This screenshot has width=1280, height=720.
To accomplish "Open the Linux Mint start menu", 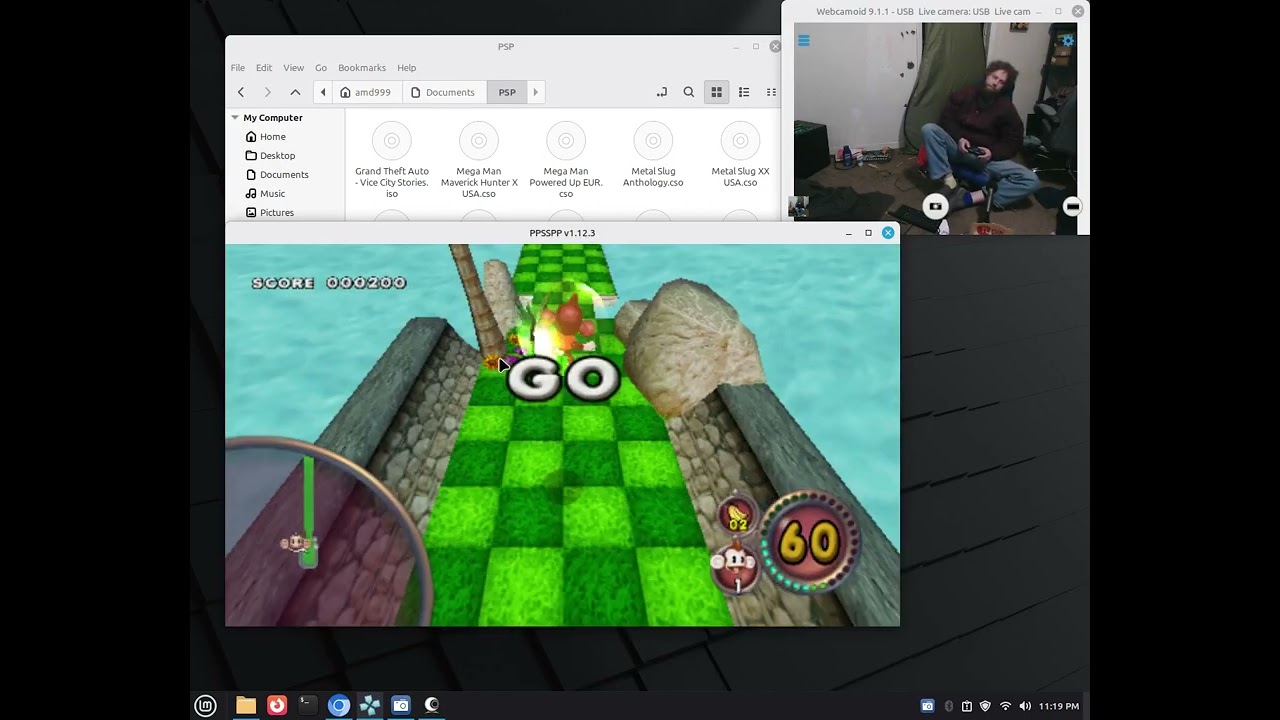I will (x=205, y=705).
